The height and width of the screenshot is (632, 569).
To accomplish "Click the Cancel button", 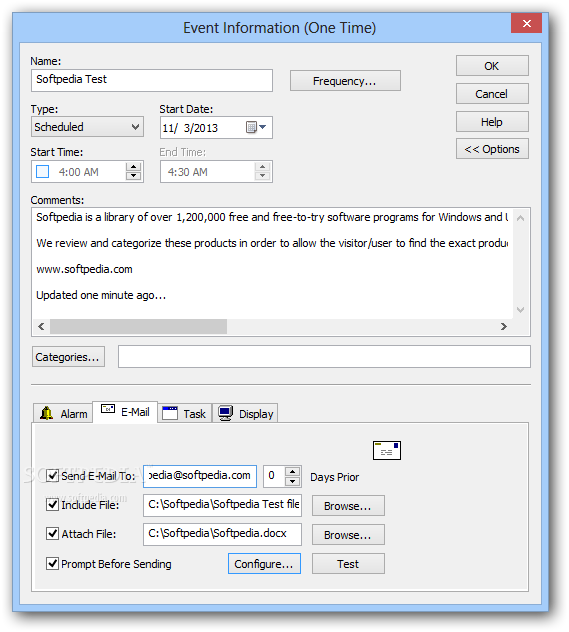I will pyautogui.click(x=492, y=94).
